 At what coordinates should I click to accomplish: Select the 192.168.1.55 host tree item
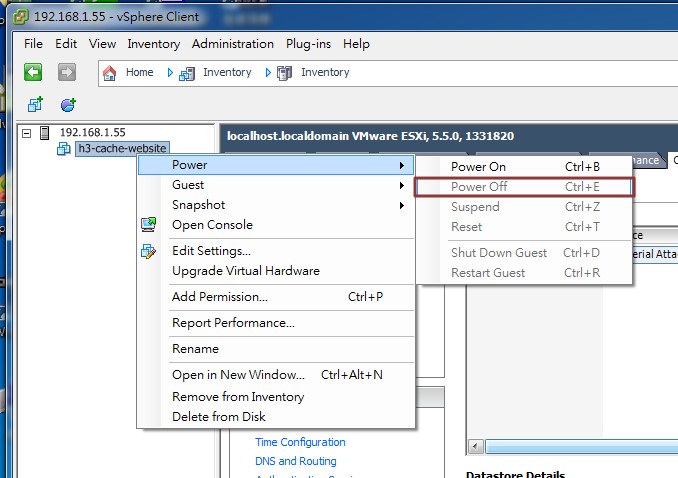(x=93, y=132)
